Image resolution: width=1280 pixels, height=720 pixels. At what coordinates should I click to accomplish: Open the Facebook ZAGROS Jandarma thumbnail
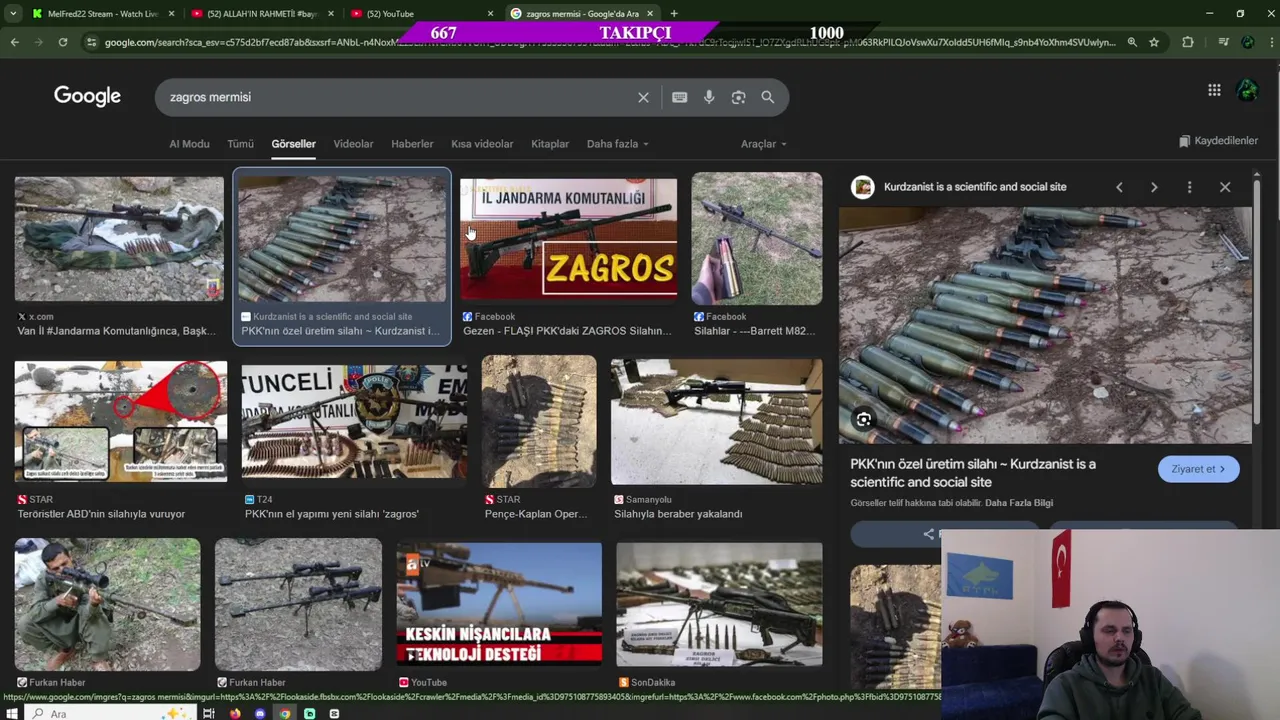tap(568, 239)
